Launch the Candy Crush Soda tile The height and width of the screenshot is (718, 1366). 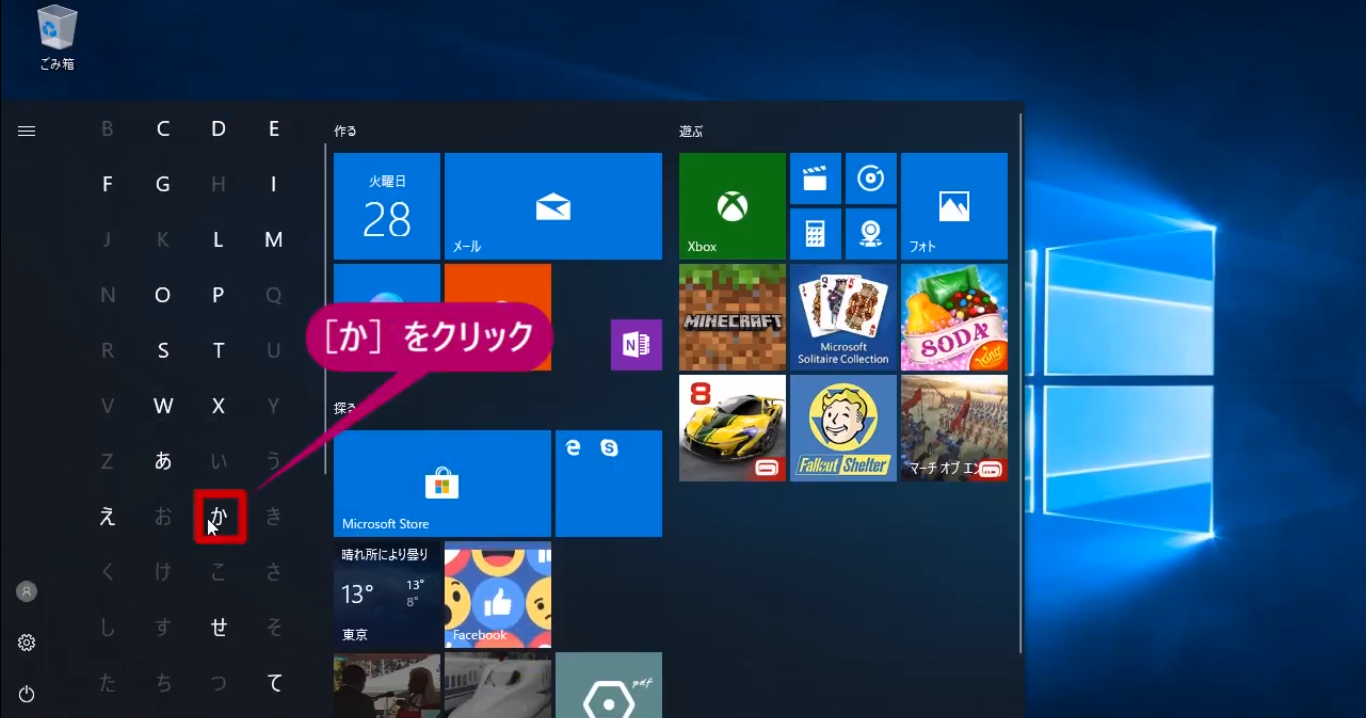click(x=954, y=317)
